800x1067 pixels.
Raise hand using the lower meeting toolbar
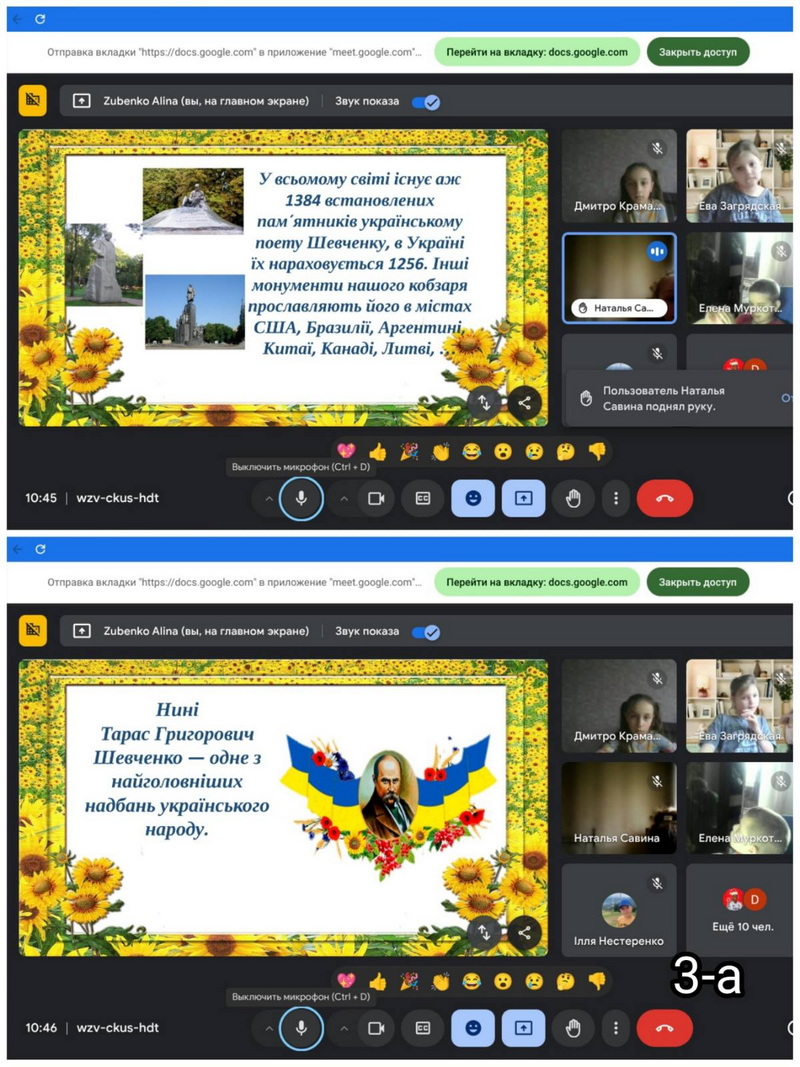click(573, 1027)
